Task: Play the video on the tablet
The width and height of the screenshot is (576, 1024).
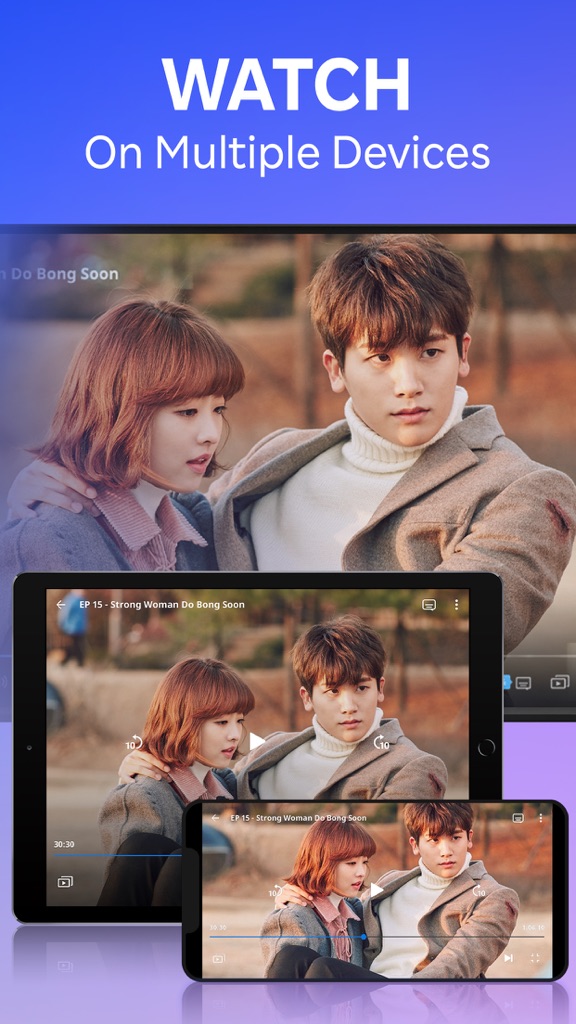Action: [x=257, y=741]
